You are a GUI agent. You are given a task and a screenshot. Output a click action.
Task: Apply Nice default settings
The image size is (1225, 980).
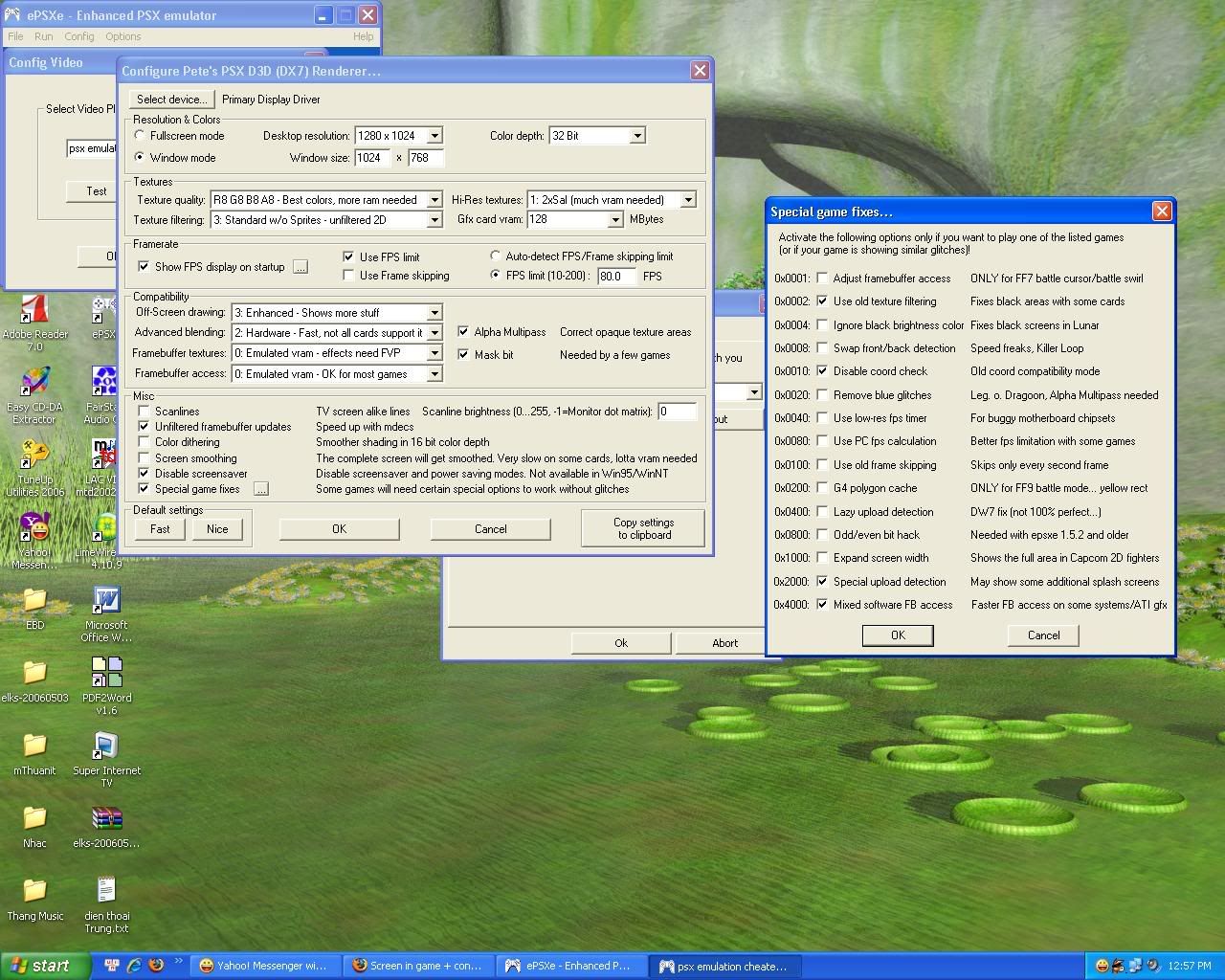[x=217, y=529]
